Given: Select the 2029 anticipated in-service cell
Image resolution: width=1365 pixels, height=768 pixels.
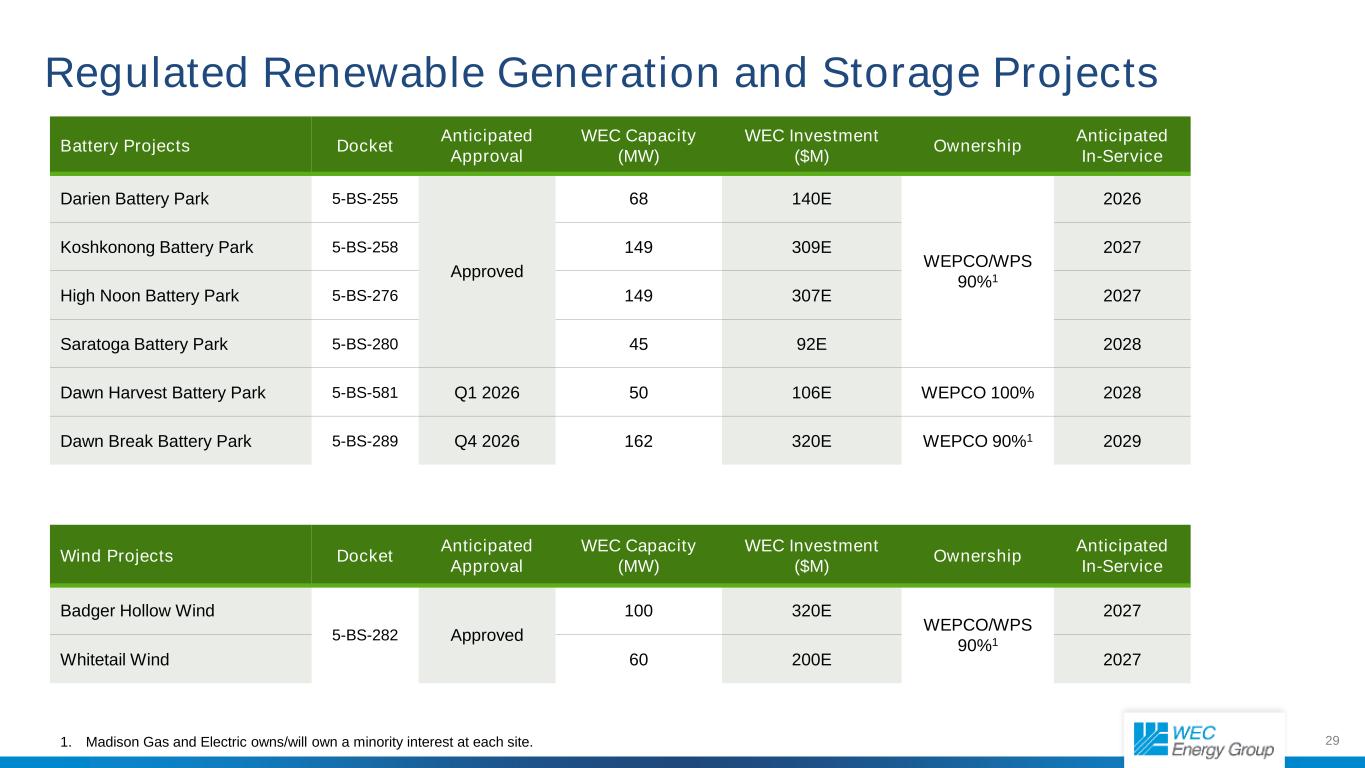Looking at the screenshot, I should coord(1121,441).
